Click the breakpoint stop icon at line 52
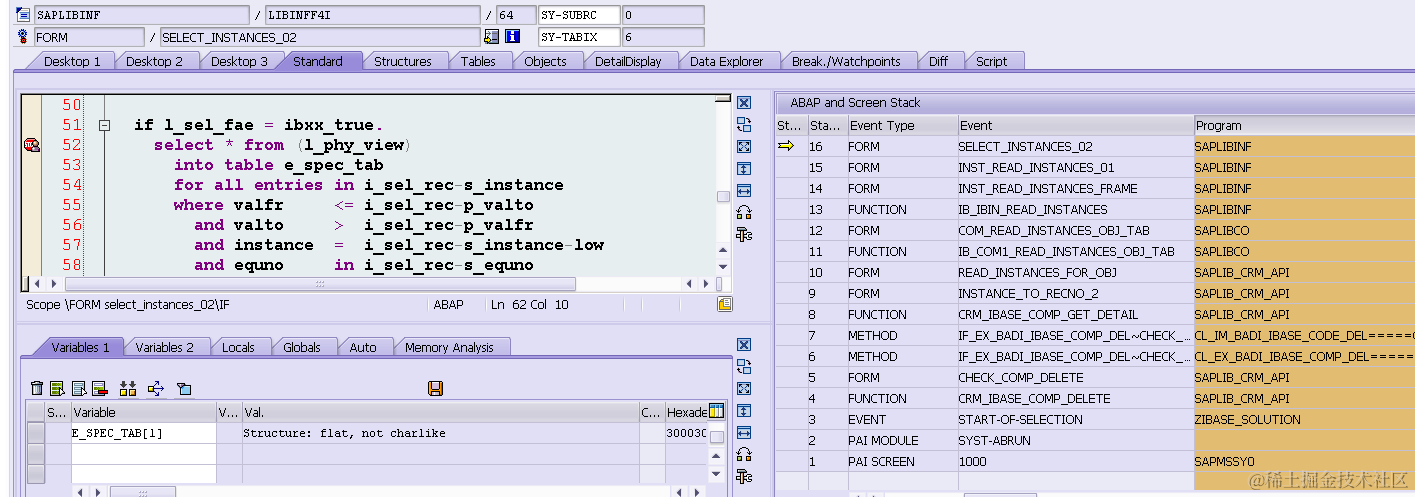Screen dimensions: 1415x497 30,145
